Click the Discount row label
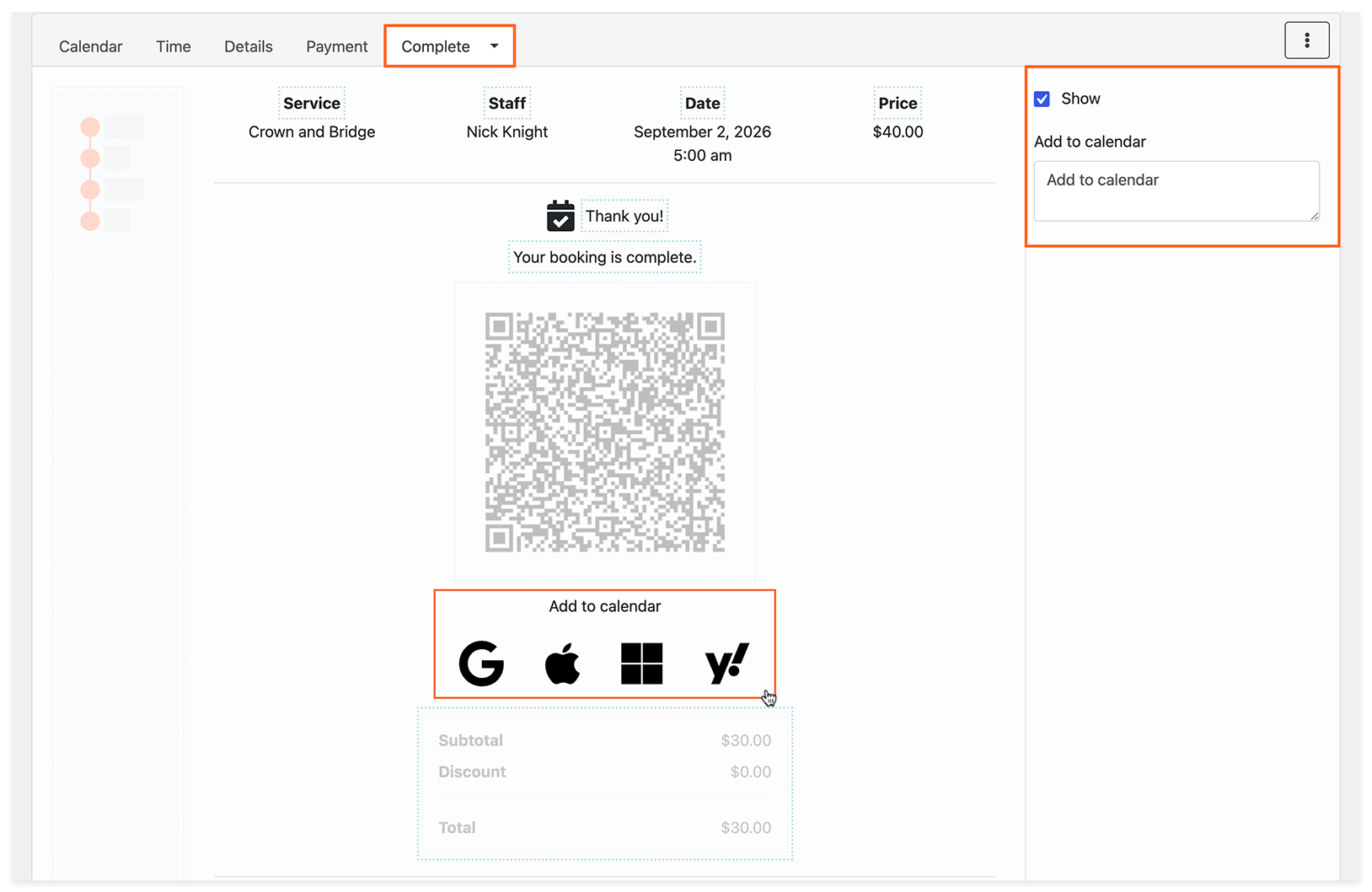The image size is (1372, 892). (x=472, y=771)
